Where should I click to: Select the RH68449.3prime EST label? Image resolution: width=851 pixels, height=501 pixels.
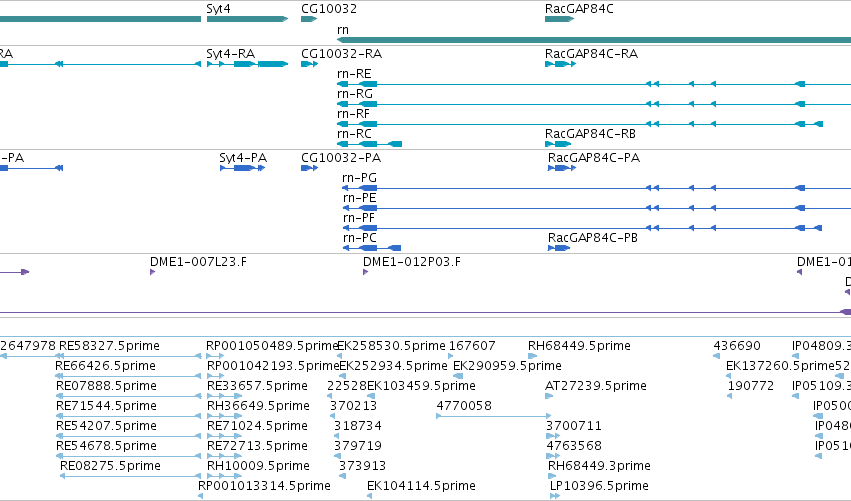pos(599,466)
